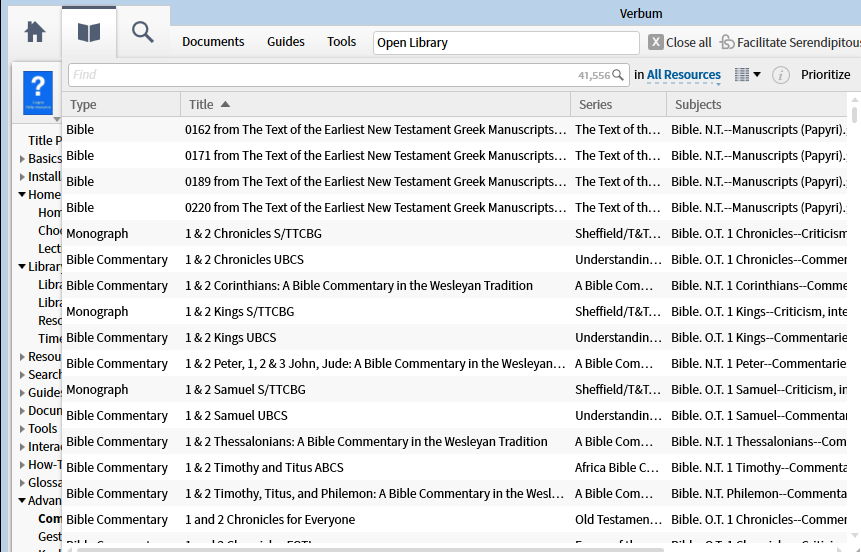The height and width of the screenshot is (552, 861).
Task: Click Old Testamen… series cell
Action: (618, 520)
